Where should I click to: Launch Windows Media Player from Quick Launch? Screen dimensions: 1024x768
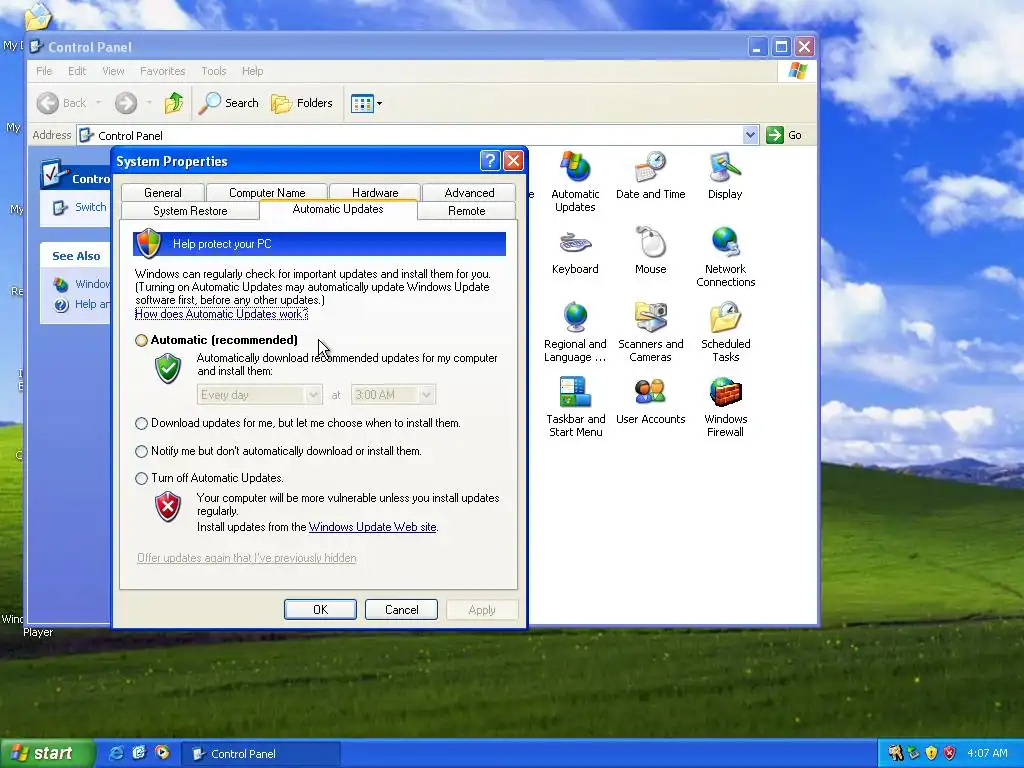point(162,753)
